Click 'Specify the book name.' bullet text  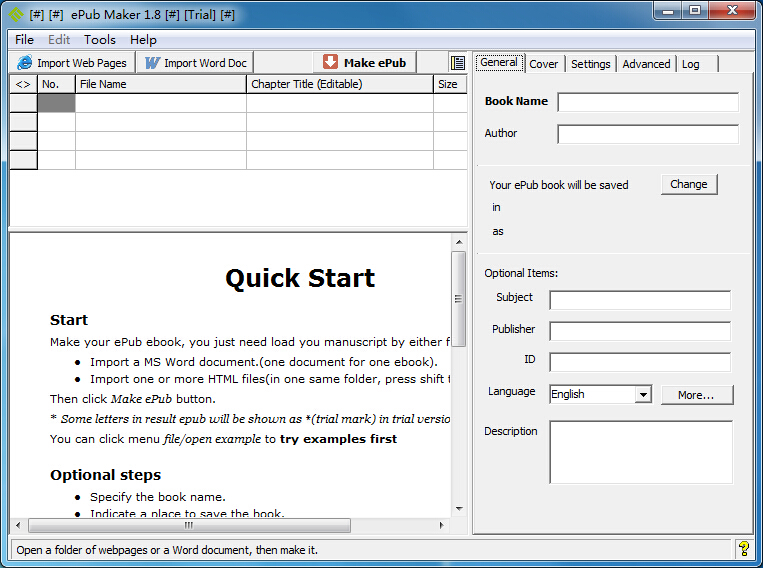point(158,497)
